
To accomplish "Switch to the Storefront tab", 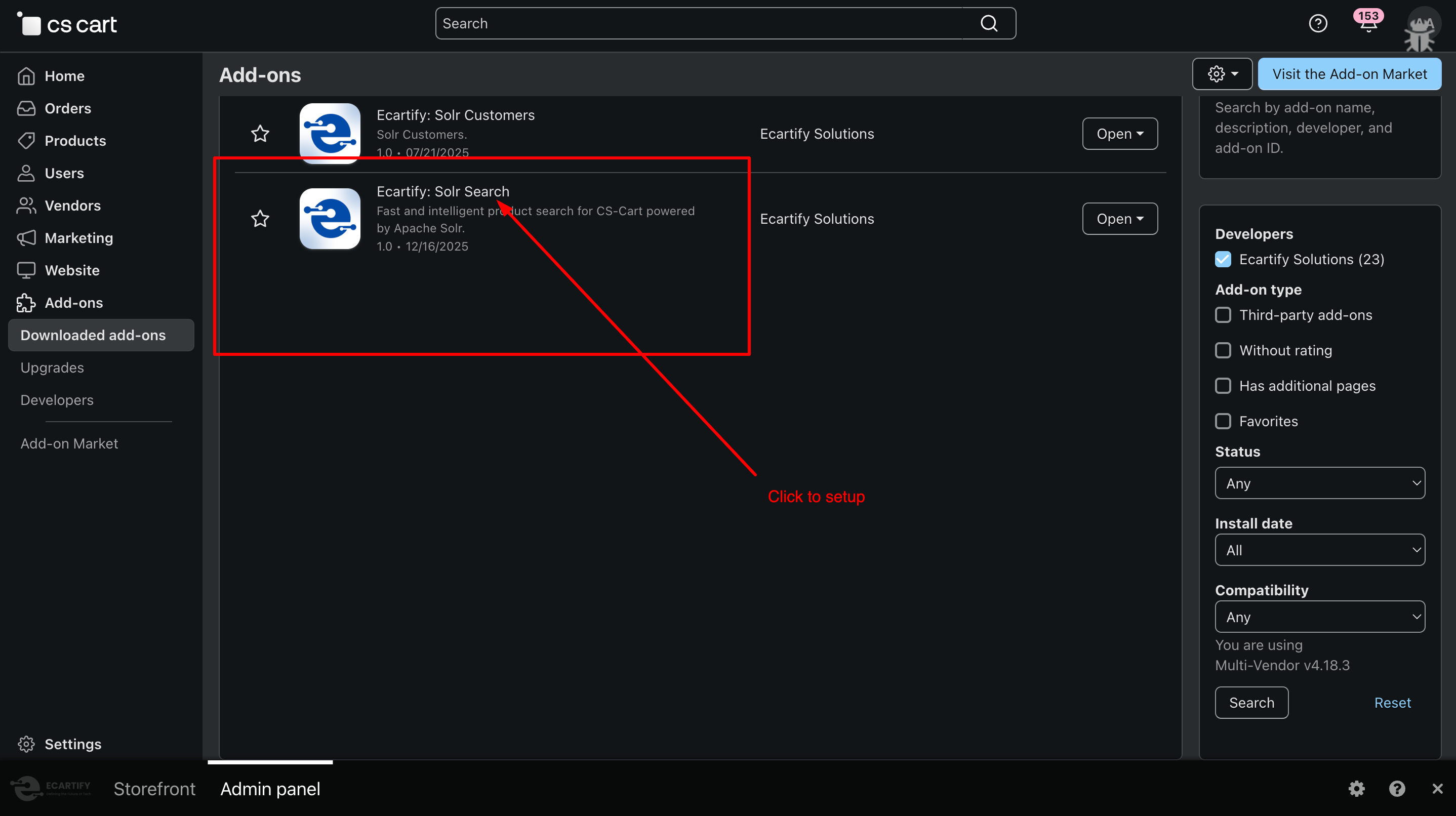I will pyautogui.click(x=154, y=788).
